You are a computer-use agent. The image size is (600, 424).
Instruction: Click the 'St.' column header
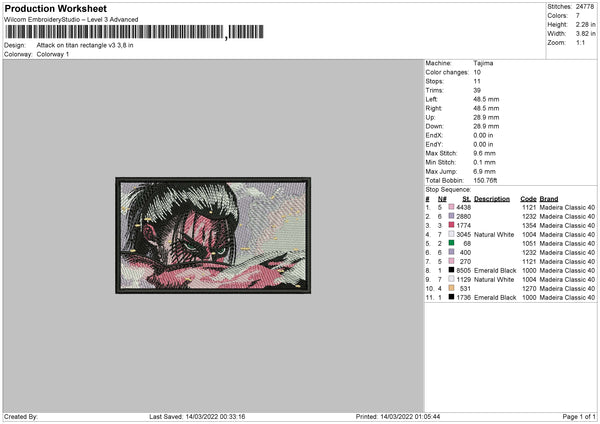[466, 199]
